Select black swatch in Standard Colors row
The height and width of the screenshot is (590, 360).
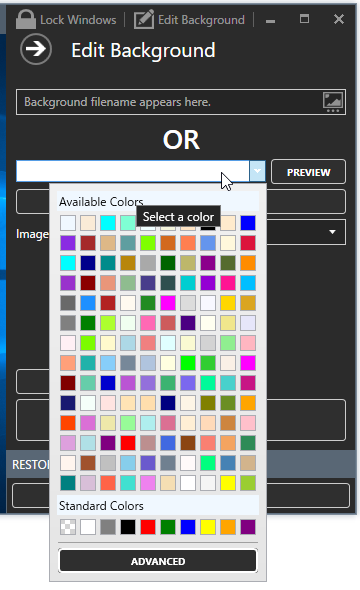tap(128, 527)
